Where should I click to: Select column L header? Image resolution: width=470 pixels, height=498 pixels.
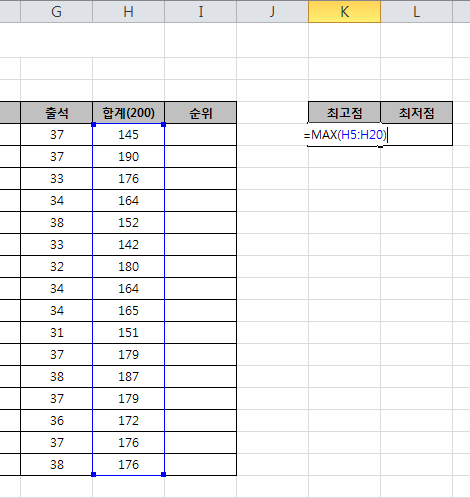coord(416,12)
